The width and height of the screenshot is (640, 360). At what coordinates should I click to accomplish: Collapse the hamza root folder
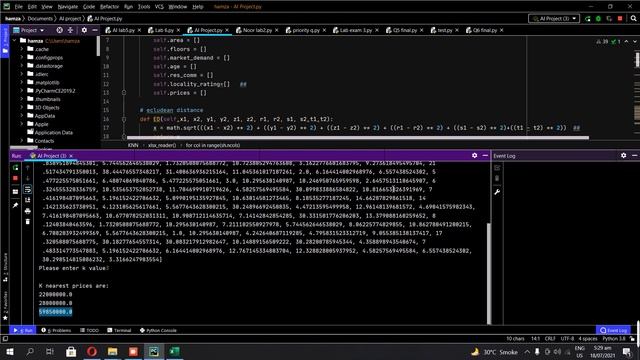click(x=15, y=41)
